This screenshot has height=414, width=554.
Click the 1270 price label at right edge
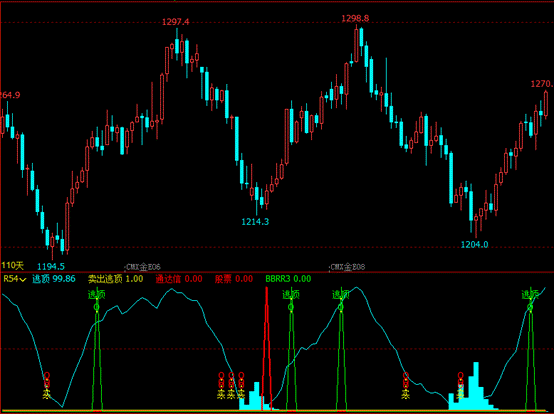tap(542, 84)
